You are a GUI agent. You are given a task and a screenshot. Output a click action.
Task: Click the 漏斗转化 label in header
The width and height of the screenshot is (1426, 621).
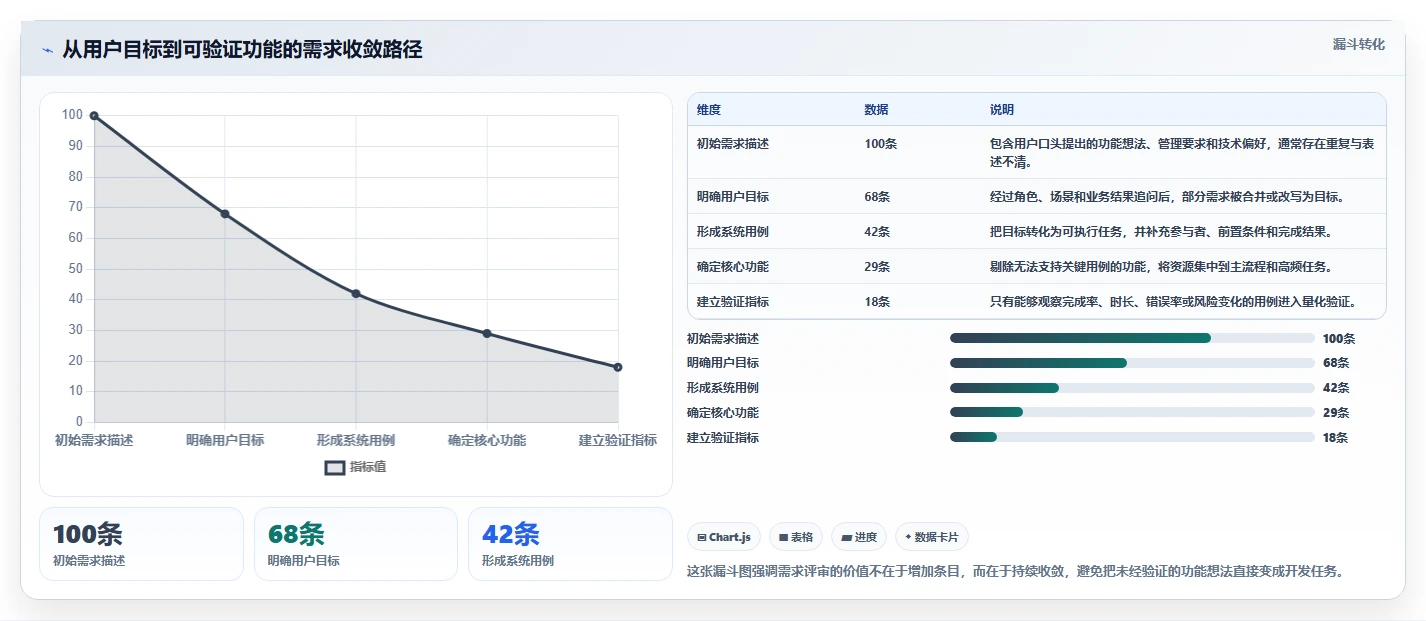point(1359,44)
